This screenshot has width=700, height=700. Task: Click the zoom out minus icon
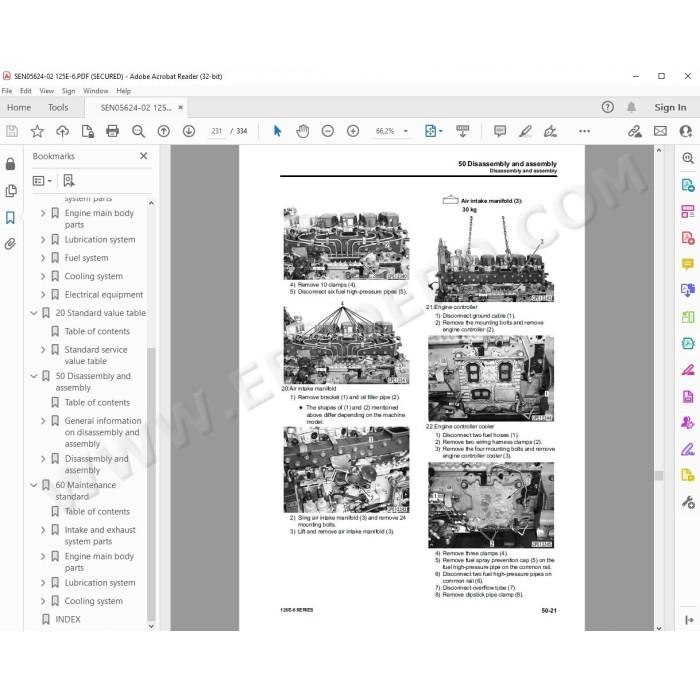point(328,131)
